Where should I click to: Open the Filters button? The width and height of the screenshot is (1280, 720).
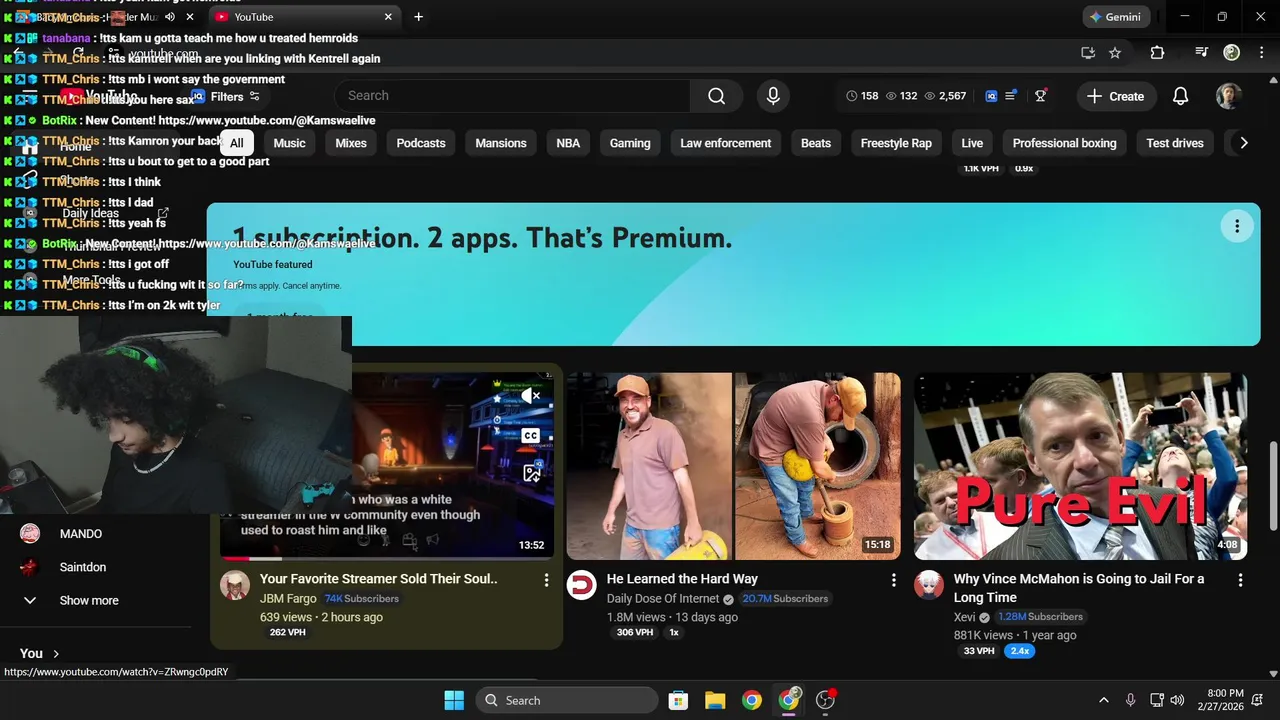[226, 97]
